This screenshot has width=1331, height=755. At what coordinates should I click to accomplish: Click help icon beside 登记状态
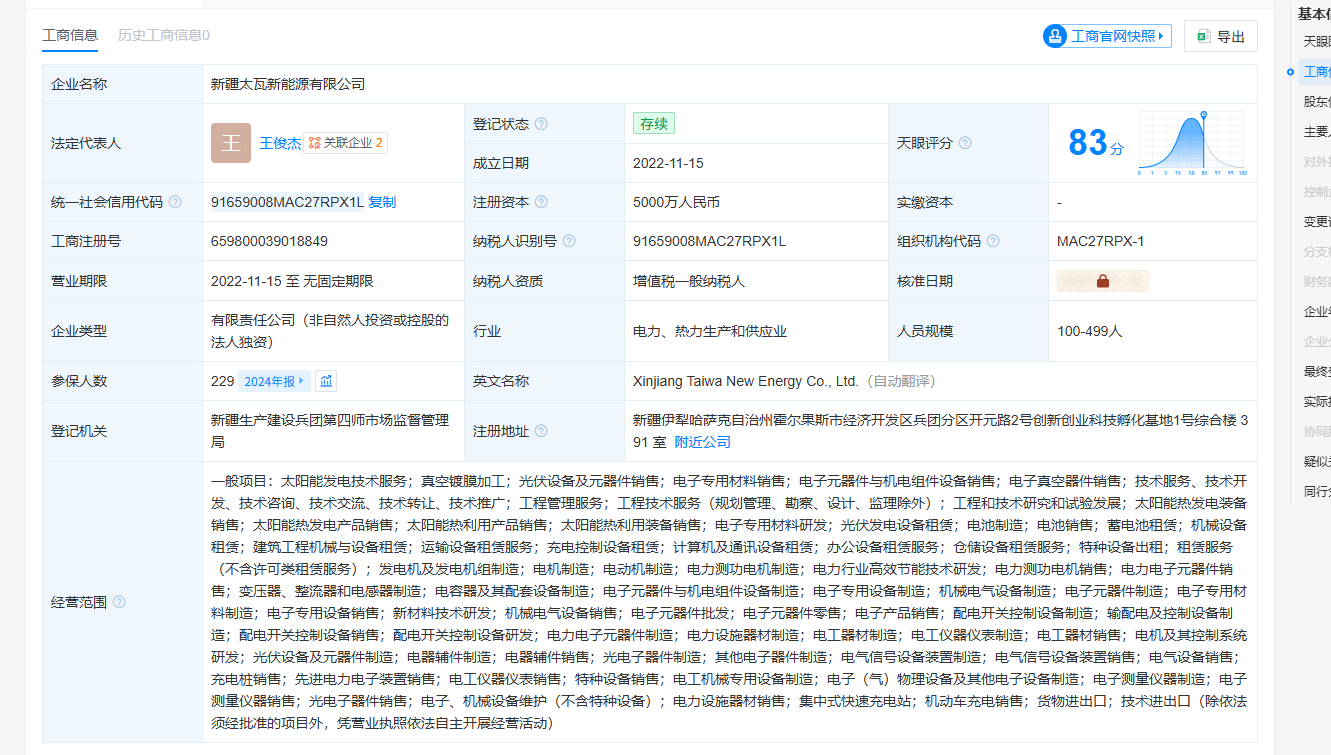click(541, 124)
